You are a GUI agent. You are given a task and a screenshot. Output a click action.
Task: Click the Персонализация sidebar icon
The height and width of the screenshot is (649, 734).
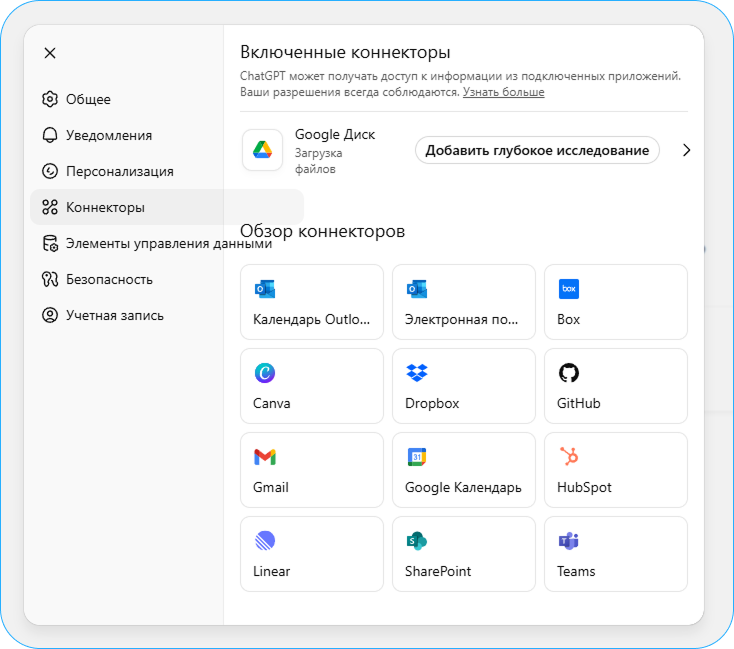tap(50, 171)
